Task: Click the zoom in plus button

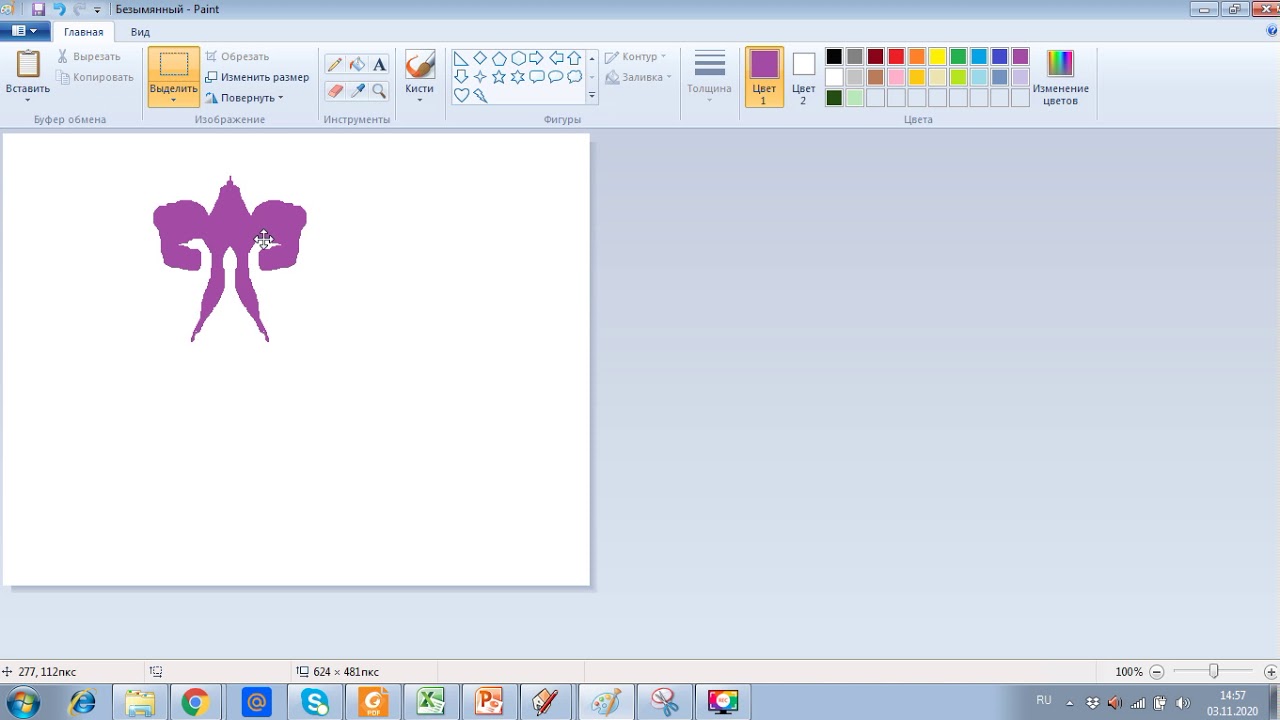Action: (x=1271, y=672)
